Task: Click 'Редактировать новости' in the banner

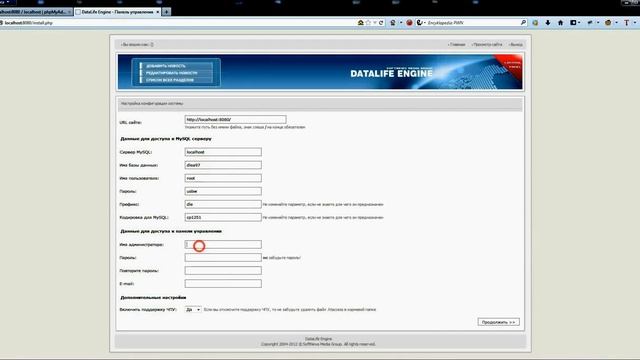Action: (x=171, y=73)
